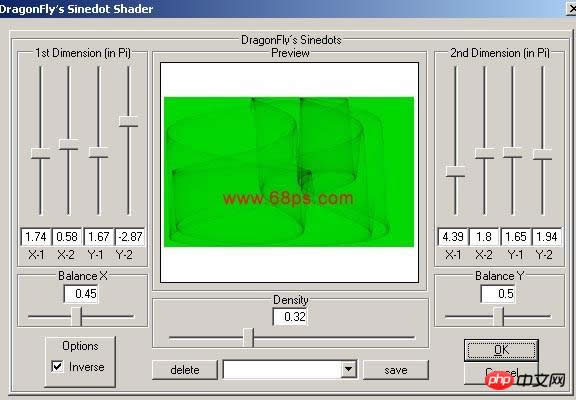576x400 pixels.
Task: Click the Balance X slider handle
Action: (x=77, y=316)
